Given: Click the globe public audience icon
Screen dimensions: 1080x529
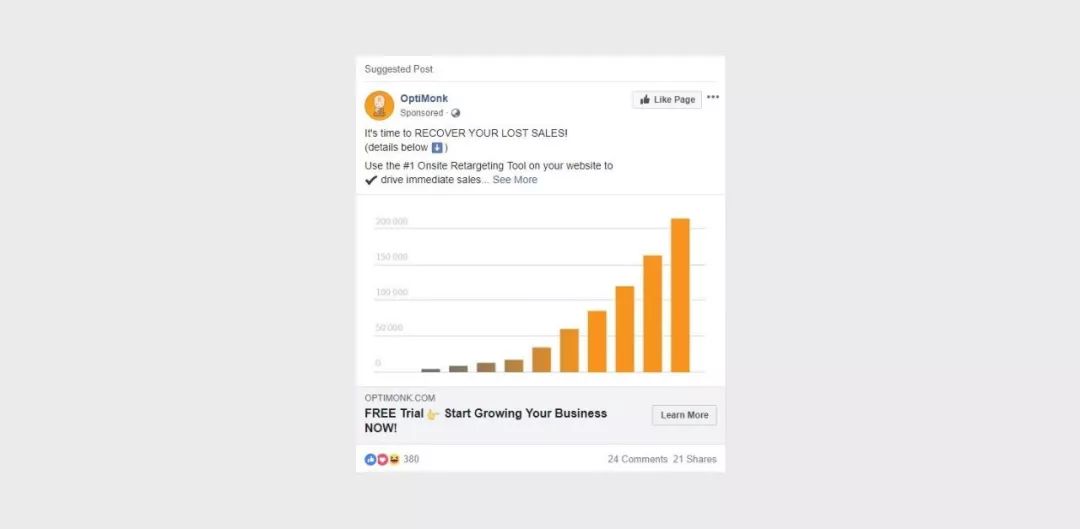Looking at the screenshot, I should [x=455, y=113].
